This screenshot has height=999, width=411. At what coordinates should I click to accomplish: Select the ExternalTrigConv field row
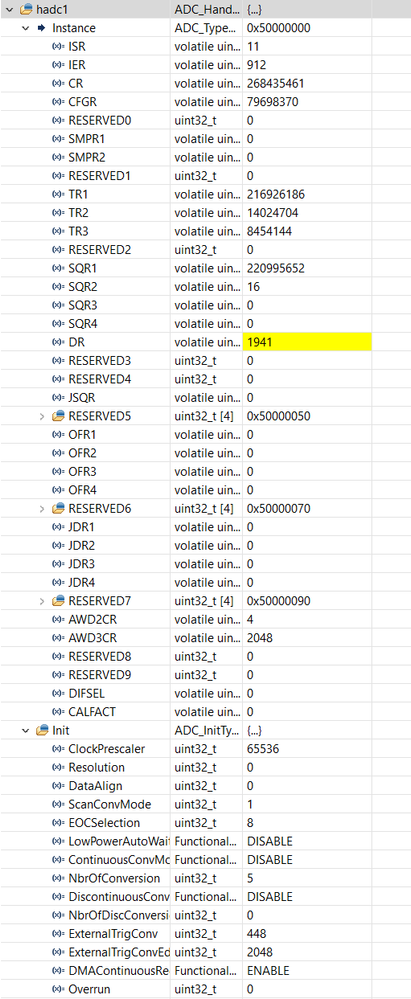click(x=205, y=933)
